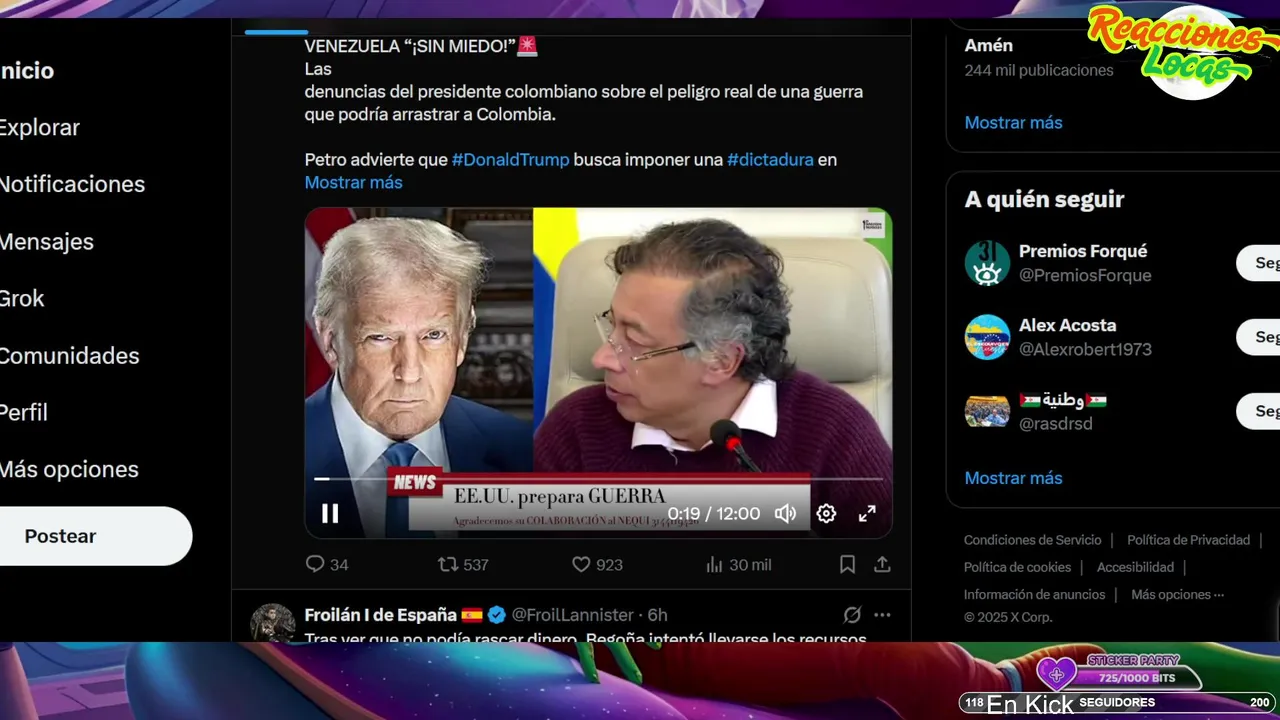Open Perfil in sidebar
The image size is (1280, 720).
click(24, 412)
